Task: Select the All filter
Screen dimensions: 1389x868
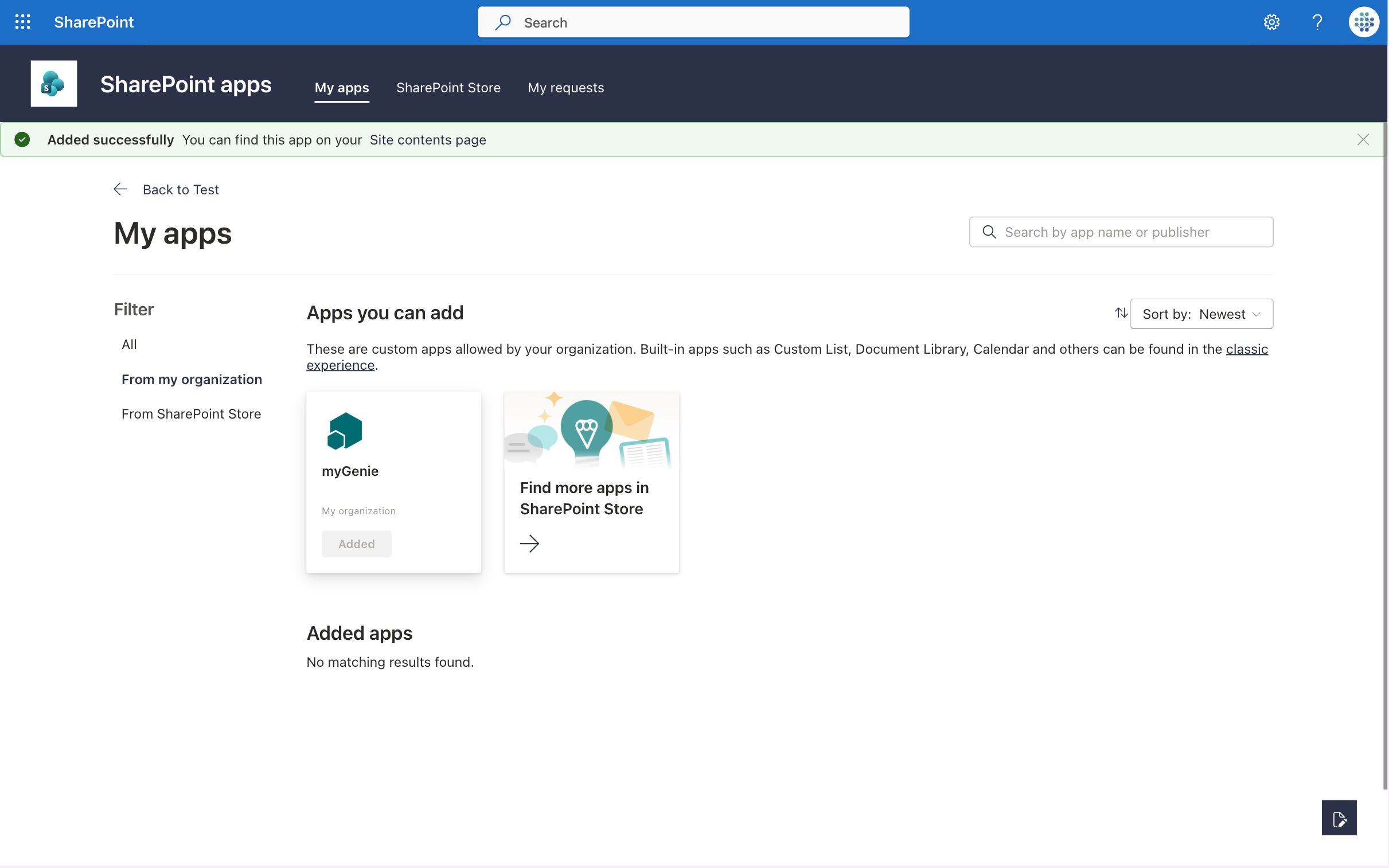Action: point(129,345)
